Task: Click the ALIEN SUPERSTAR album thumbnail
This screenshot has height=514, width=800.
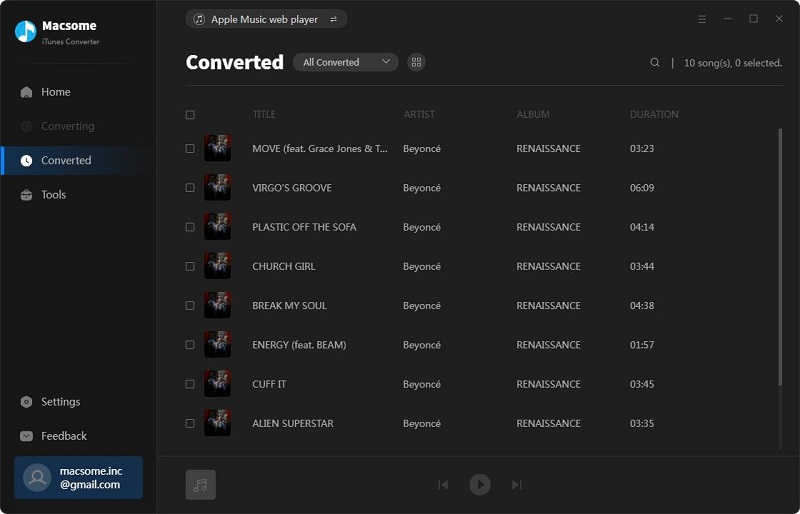Action: coord(217,423)
